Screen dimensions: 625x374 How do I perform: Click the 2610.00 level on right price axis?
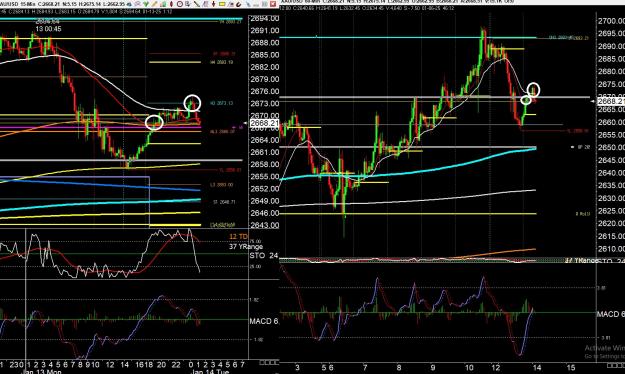(611, 249)
